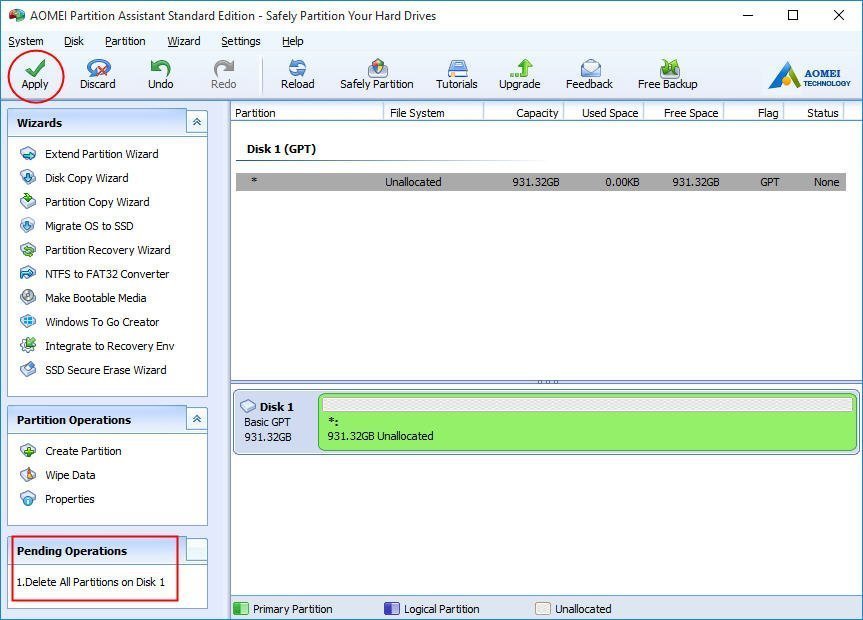Discard pending changes from the toolbar
This screenshot has width=863, height=620.
pos(98,75)
